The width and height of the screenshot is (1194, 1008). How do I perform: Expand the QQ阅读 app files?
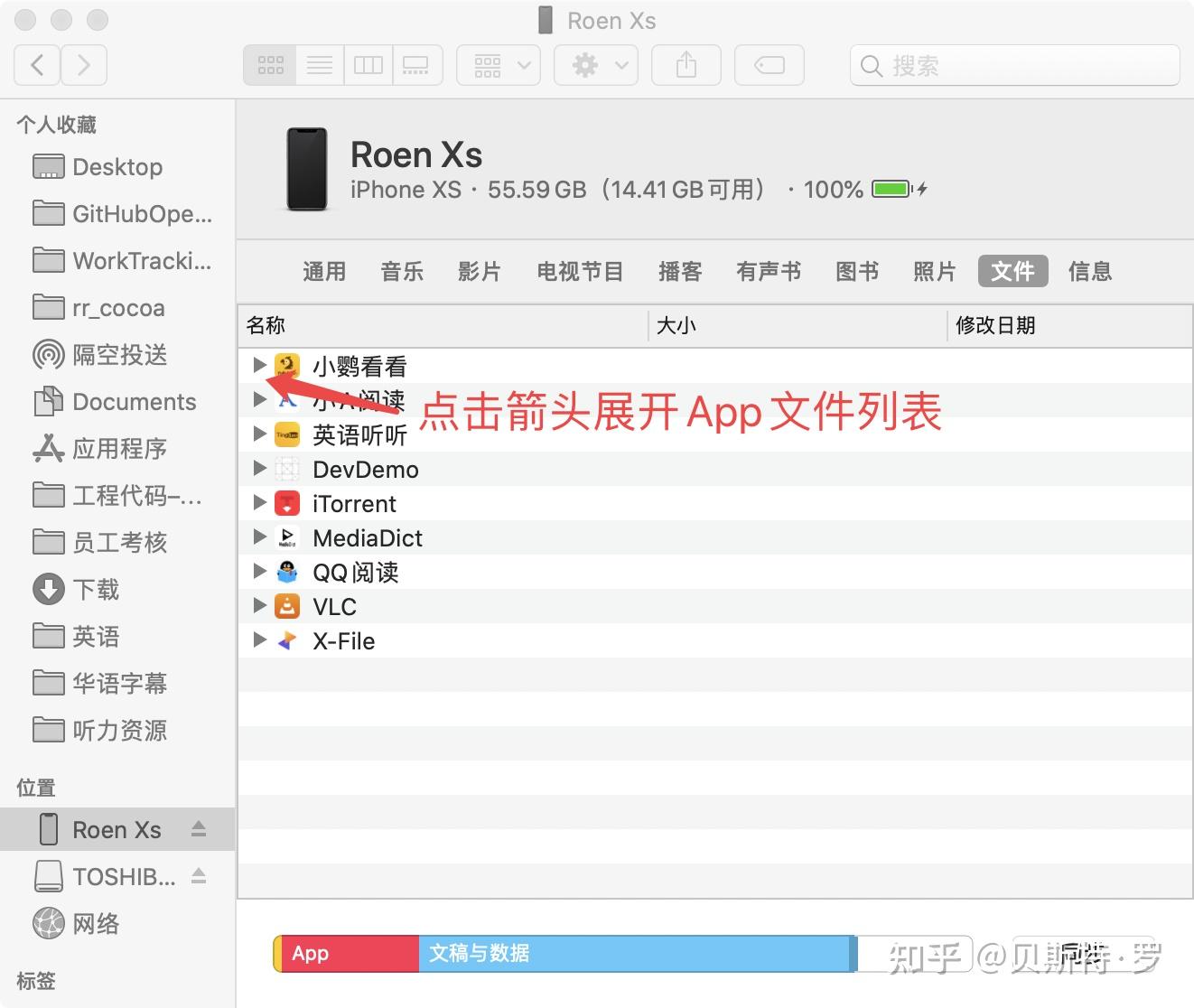[259, 571]
